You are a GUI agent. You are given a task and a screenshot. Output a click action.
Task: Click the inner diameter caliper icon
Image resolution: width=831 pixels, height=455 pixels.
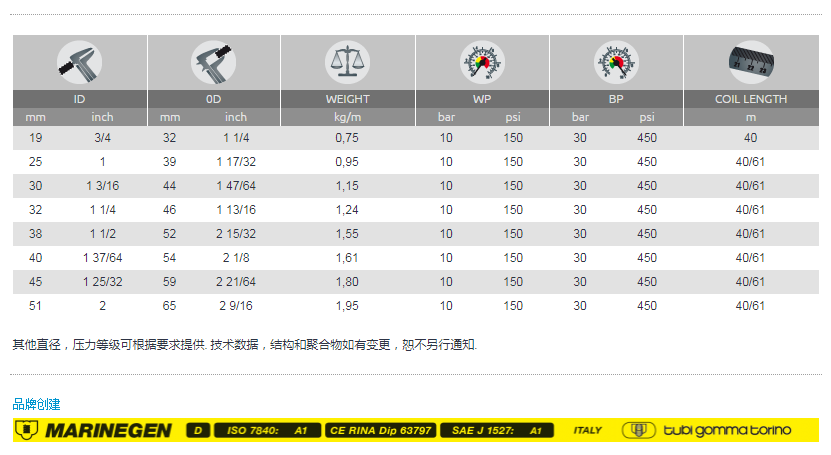(x=80, y=62)
